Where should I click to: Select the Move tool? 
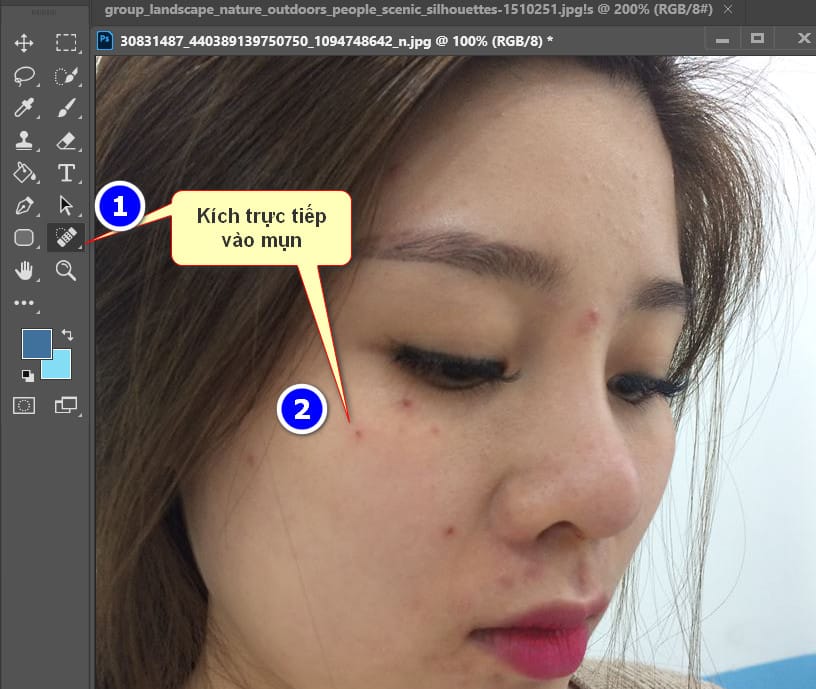point(25,43)
